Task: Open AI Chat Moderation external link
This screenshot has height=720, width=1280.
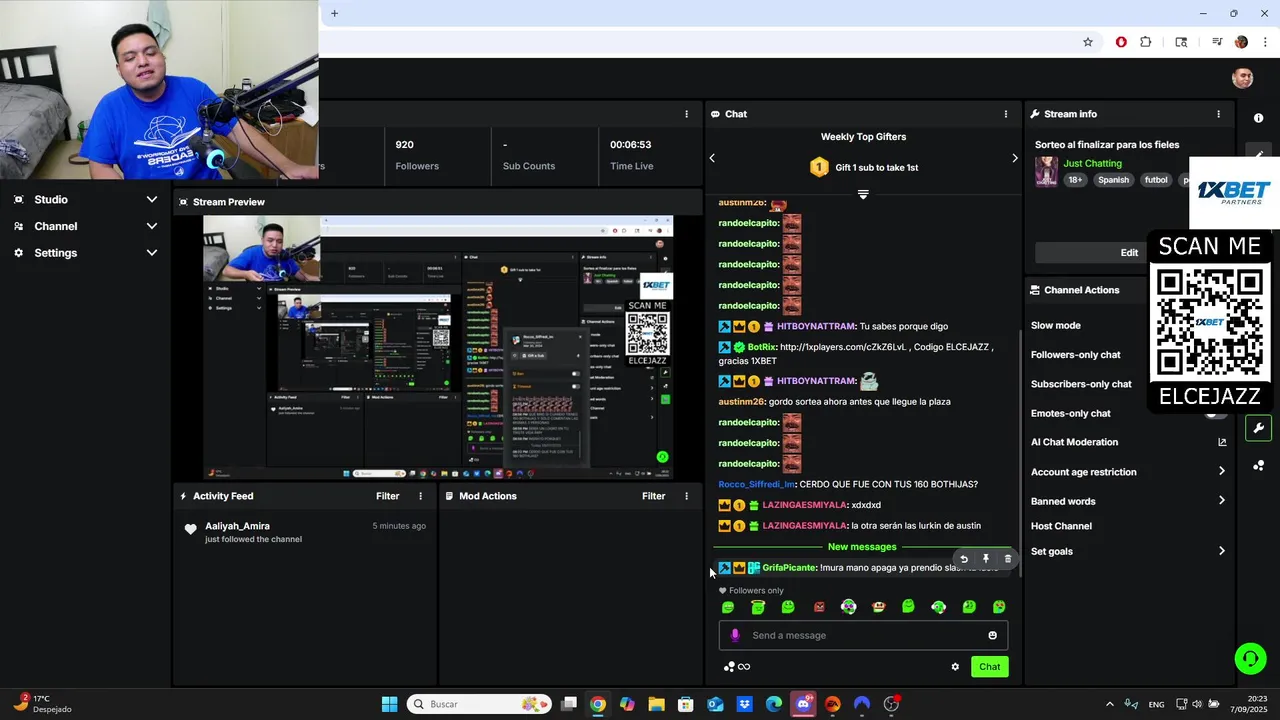Action: pos(1222,442)
